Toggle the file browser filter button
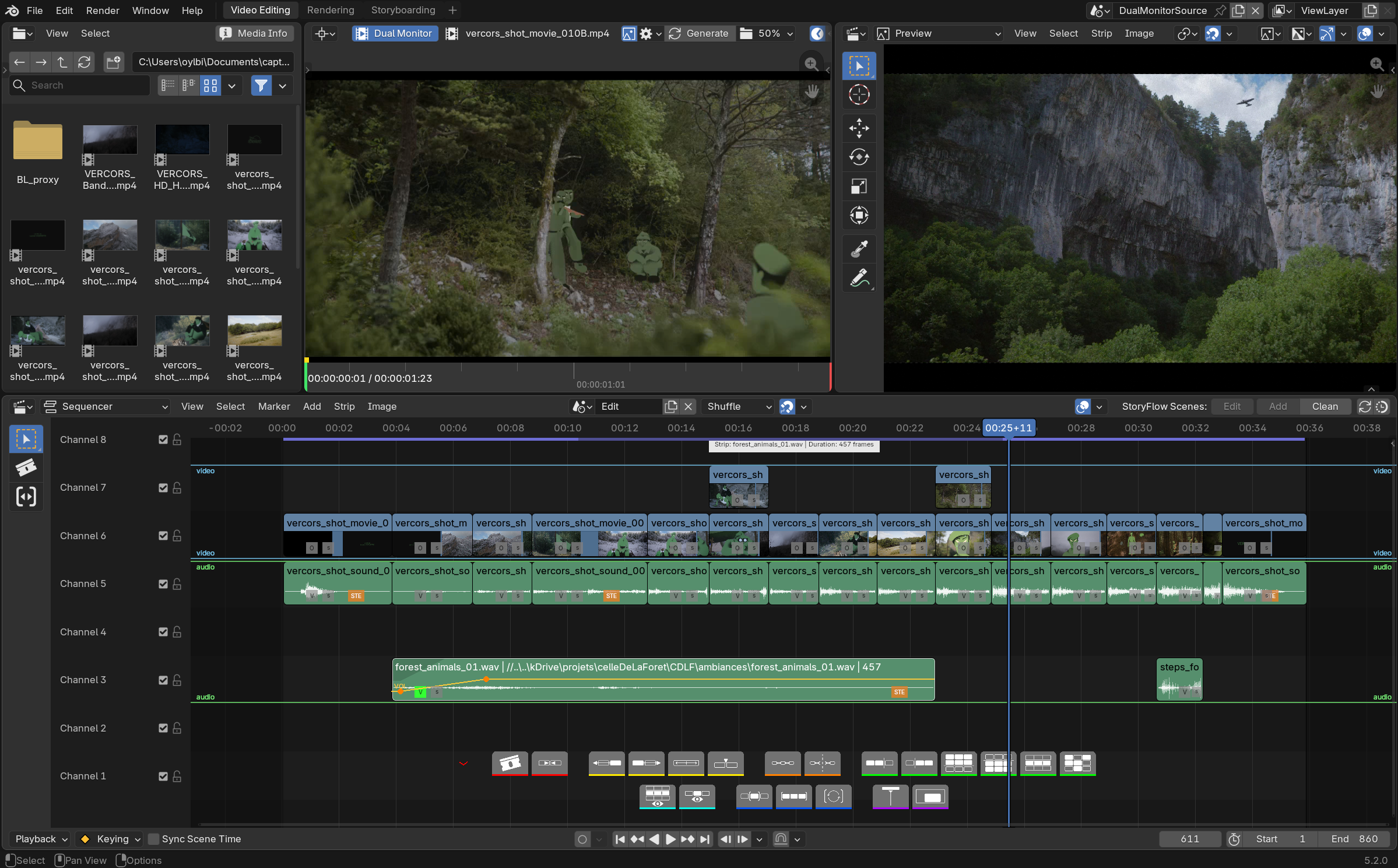The width and height of the screenshot is (1398, 868). pyautogui.click(x=261, y=86)
